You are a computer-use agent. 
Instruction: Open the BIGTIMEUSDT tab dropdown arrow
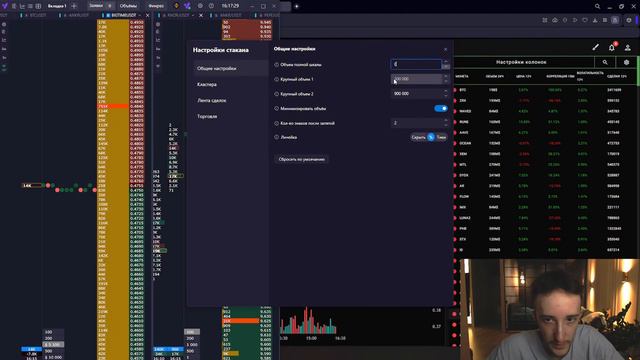coord(140,15)
